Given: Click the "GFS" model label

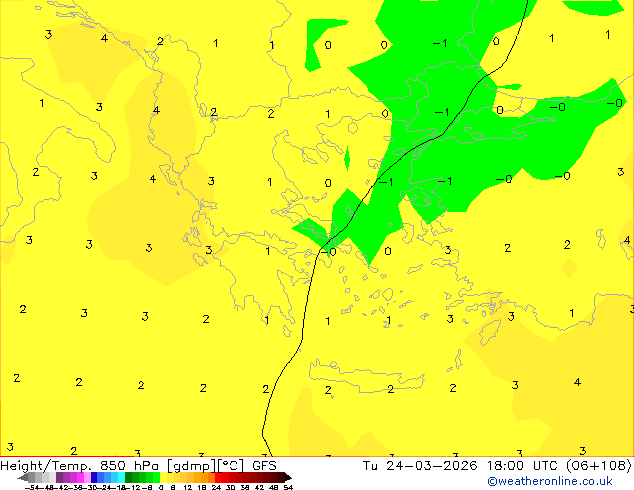Looking at the screenshot, I should tap(264, 466).
